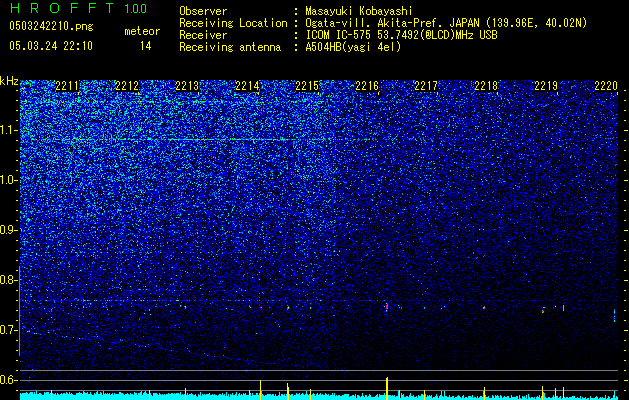Click the 0.8 frequency axis label
629x400 pixels.
9,280
